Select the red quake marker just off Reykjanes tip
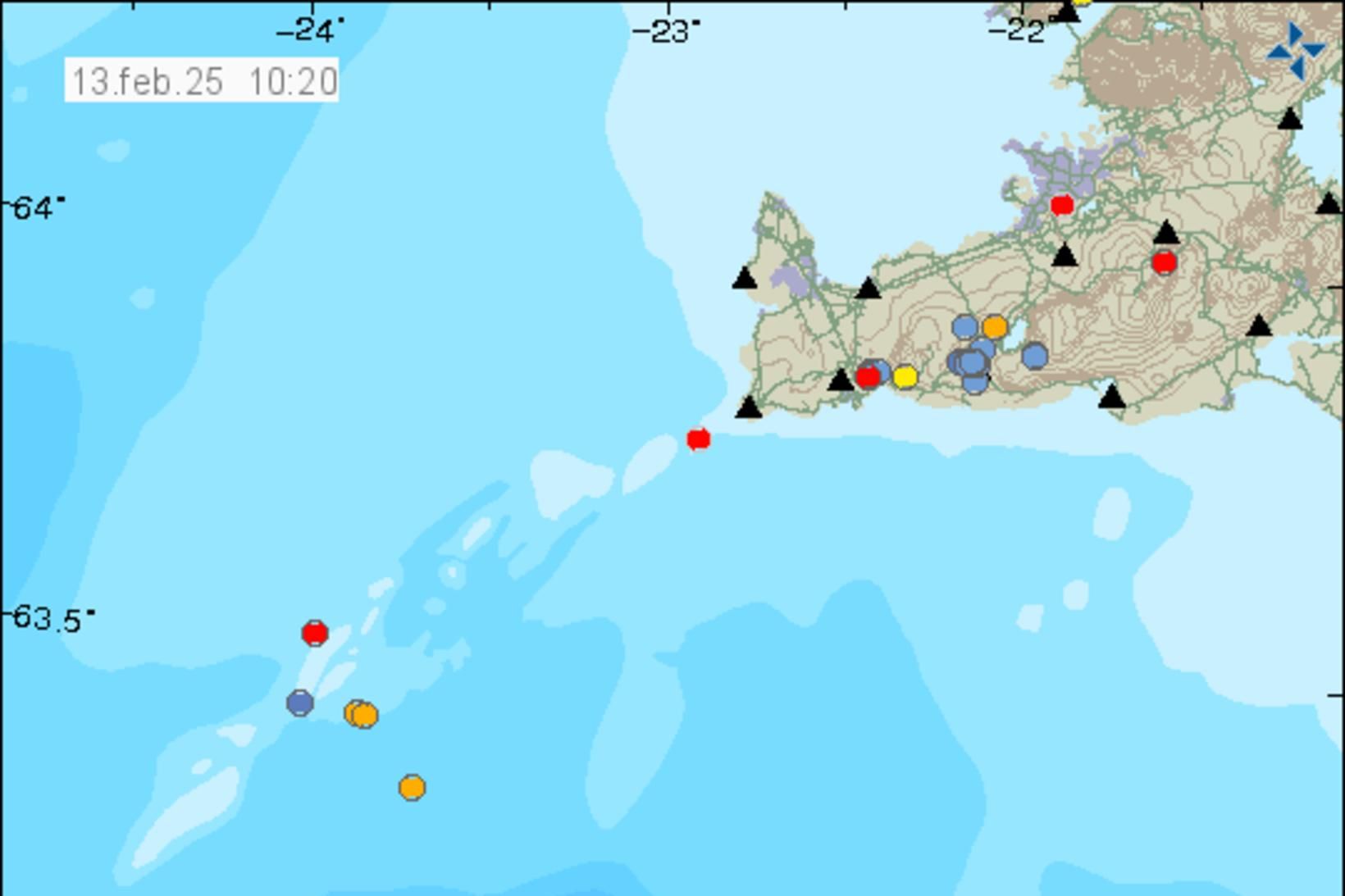This screenshot has height=896, width=1345. pos(698,439)
